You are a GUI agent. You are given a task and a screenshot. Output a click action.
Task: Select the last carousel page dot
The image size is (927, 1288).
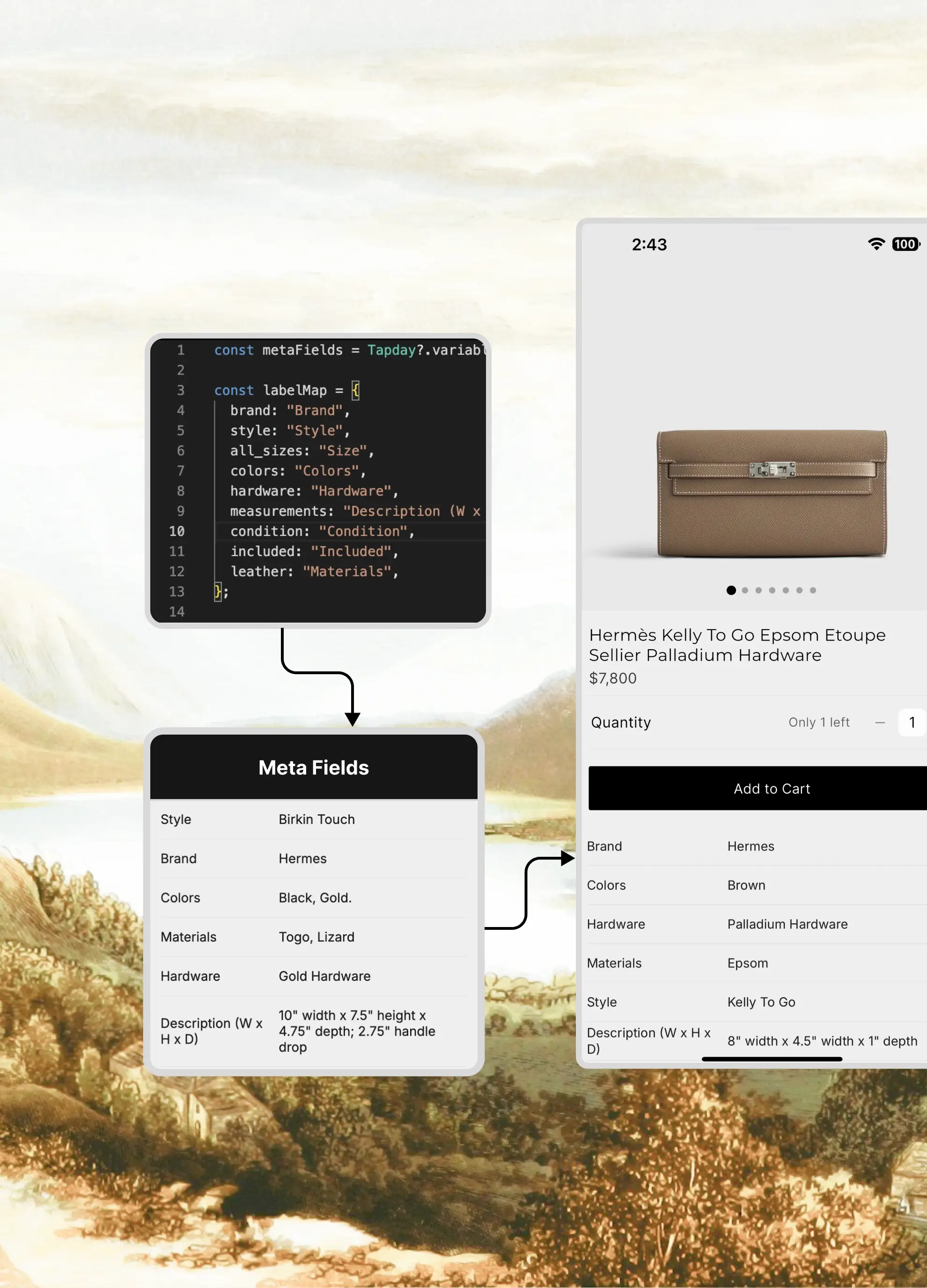point(813,590)
